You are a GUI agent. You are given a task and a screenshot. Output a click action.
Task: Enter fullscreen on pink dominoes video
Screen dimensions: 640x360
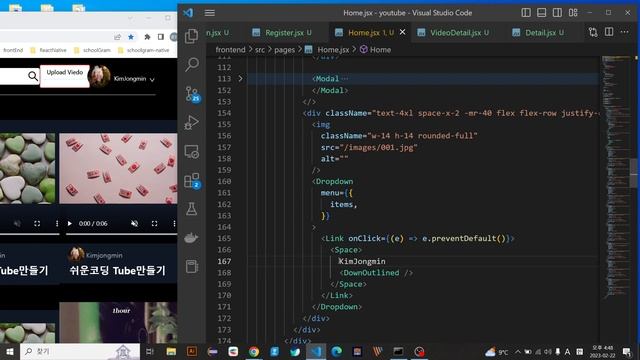tap(154, 223)
